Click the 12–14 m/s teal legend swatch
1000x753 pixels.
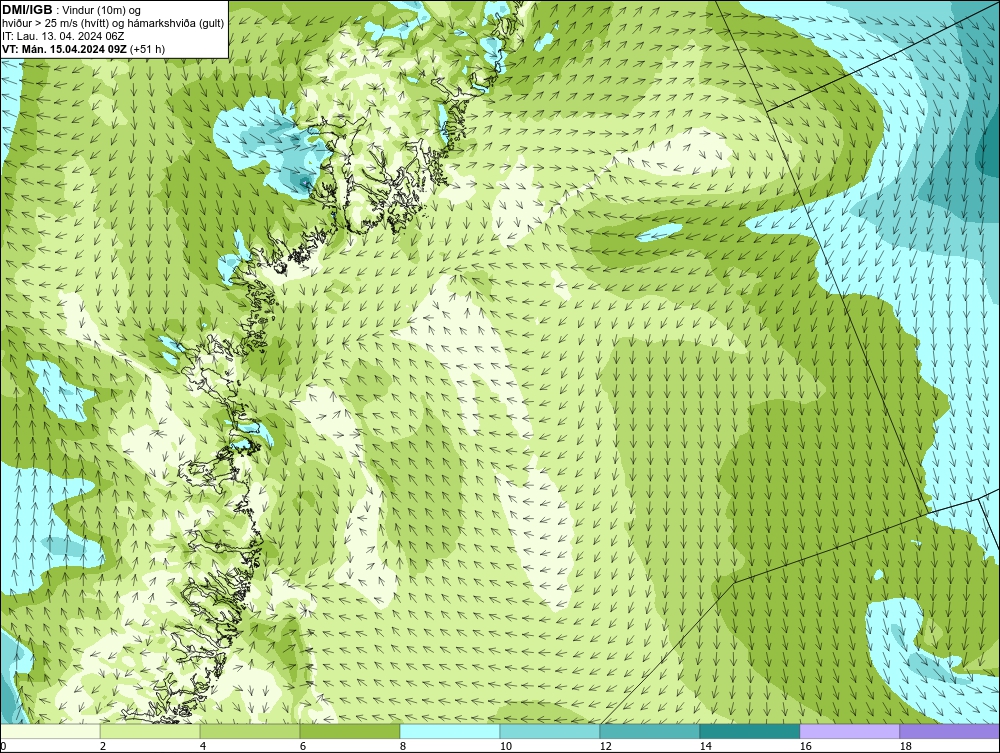(x=649, y=731)
